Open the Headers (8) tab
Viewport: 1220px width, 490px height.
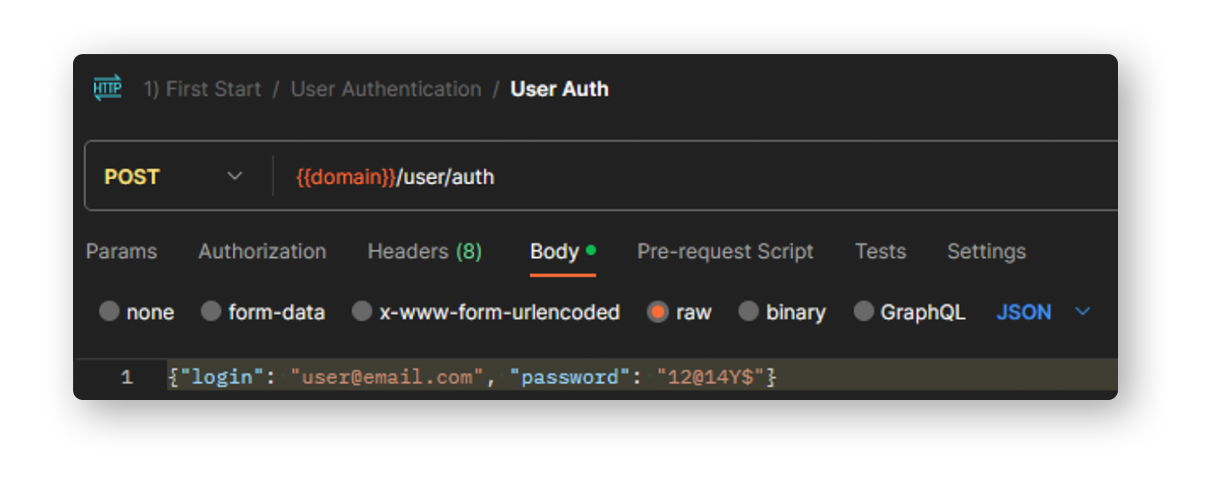(425, 251)
